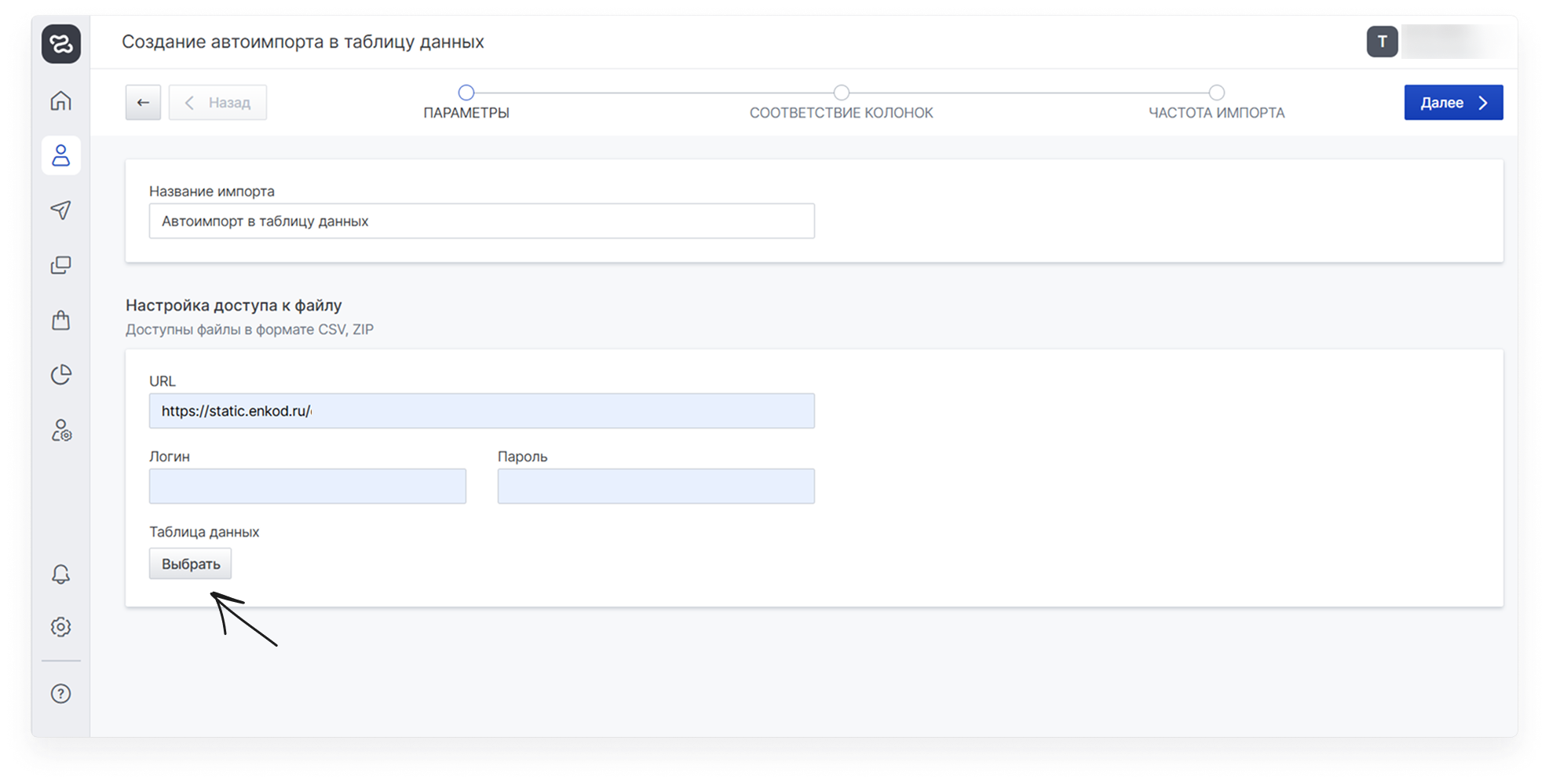
Task: Open the help question mark icon
Action: [61, 694]
